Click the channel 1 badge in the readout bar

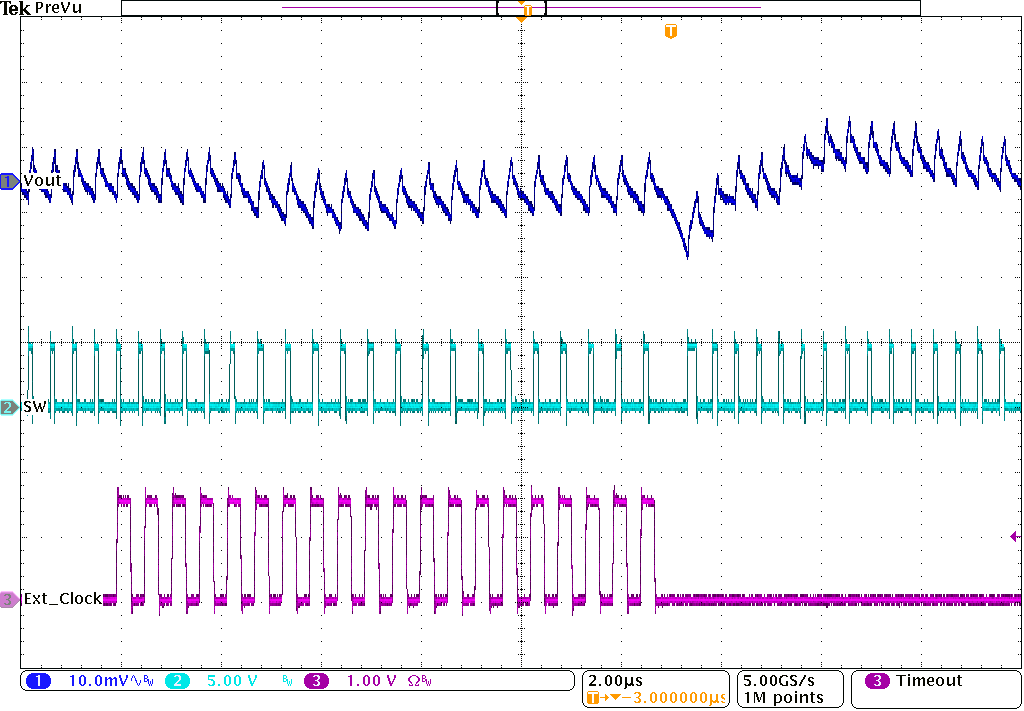tap(40, 679)
